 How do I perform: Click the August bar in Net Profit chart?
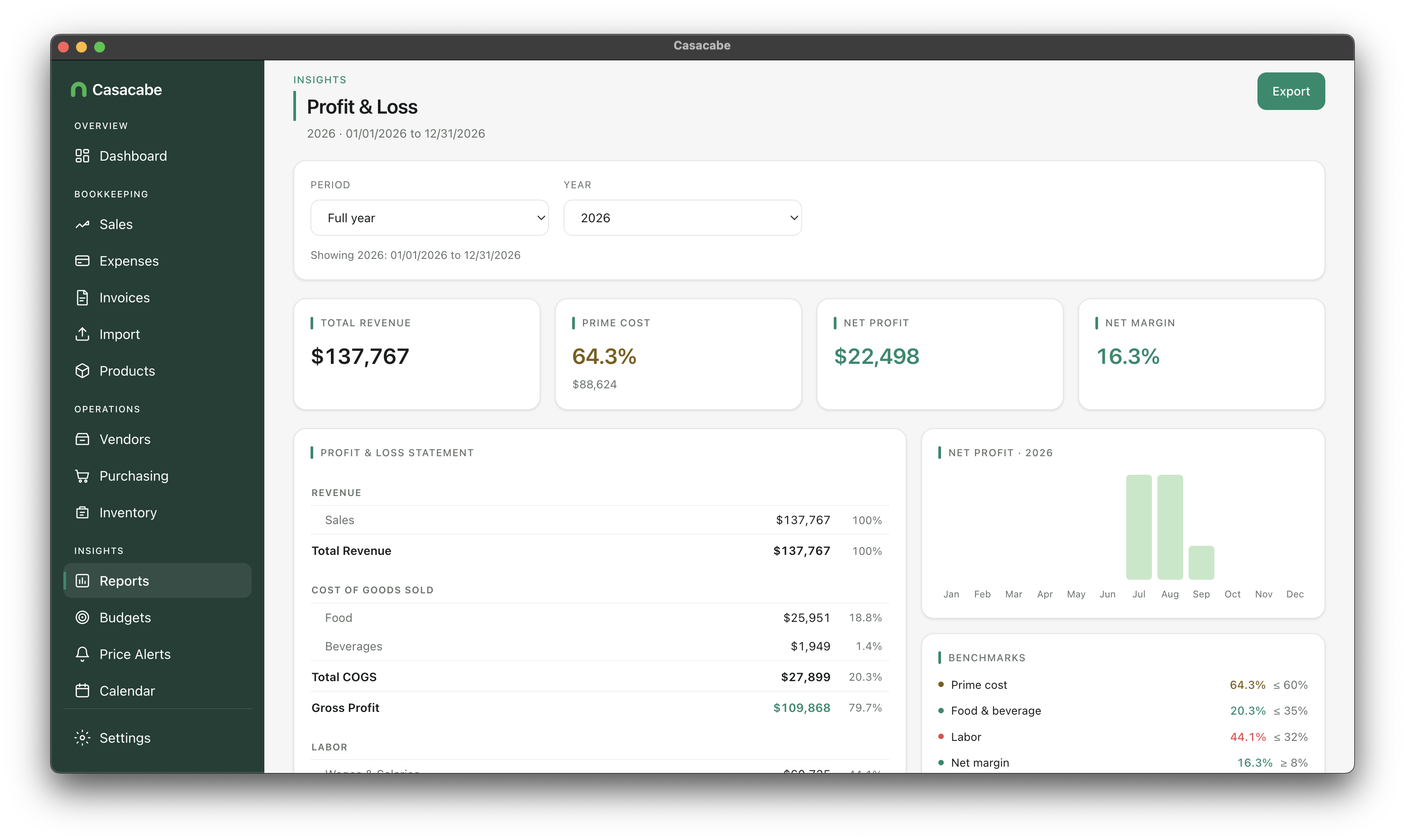pos(1170,527)
